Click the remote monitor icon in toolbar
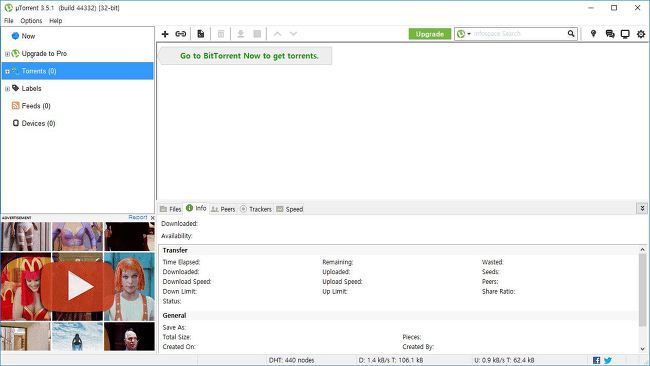Image resolution: width=650 pixels, height=366 pixels. tap(625, 34)
